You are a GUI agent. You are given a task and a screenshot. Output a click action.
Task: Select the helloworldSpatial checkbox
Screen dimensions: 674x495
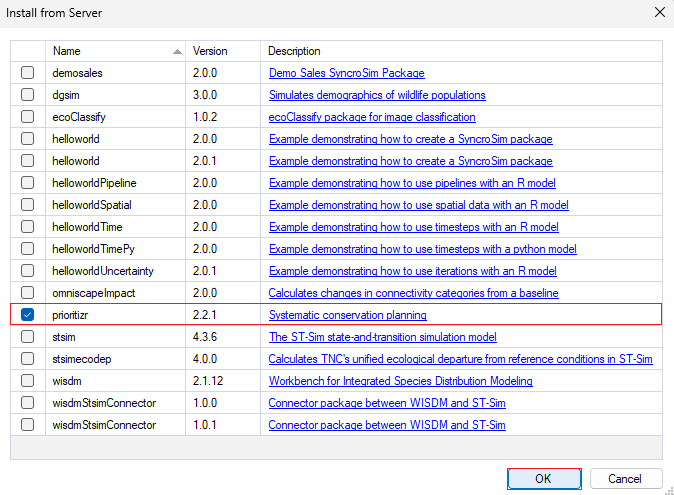point(28,204)
